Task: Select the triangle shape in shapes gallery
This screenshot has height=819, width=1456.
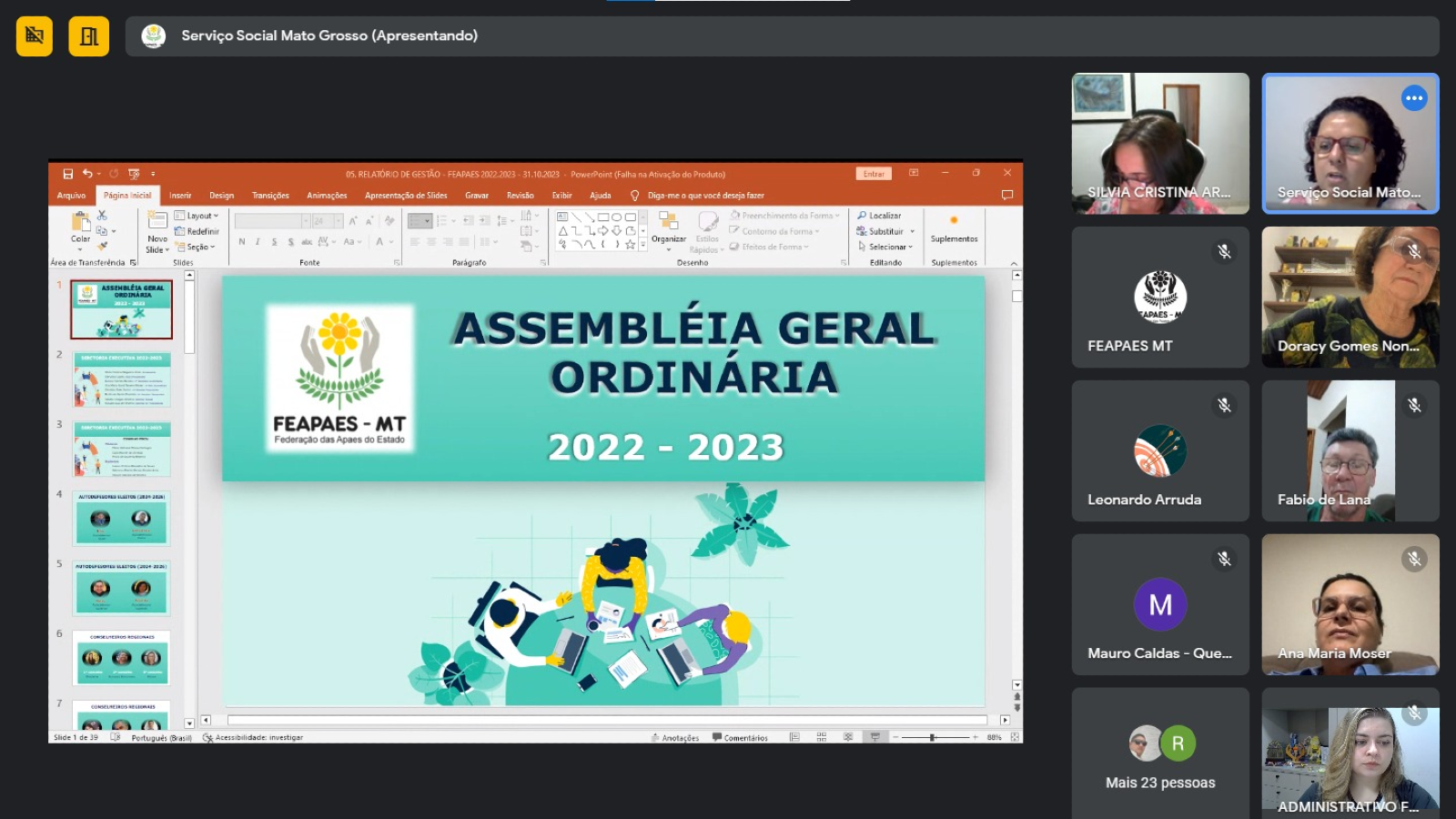Action: (563, 231)
